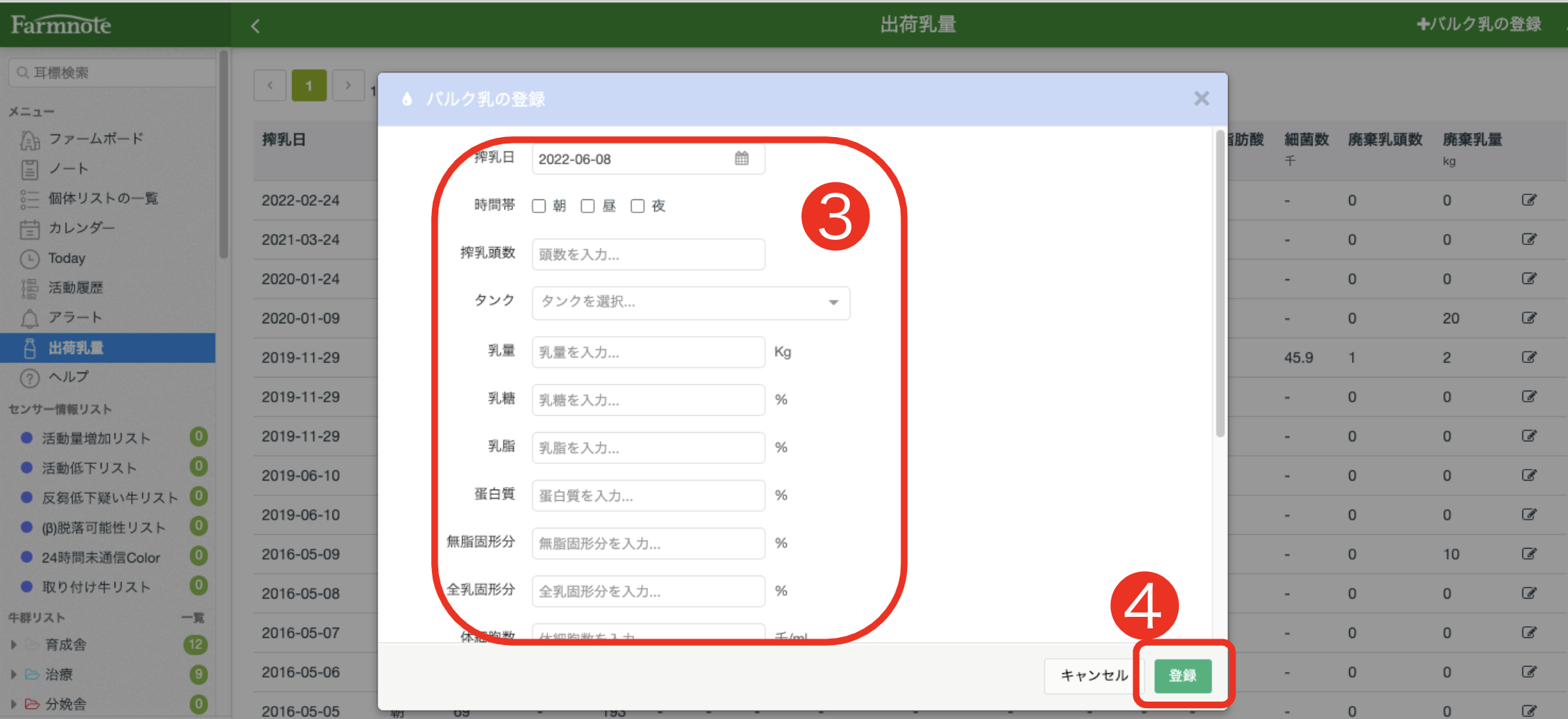Select page 1 in pagination
This screenshot has width=1568, height=719.
pos(309,86)
